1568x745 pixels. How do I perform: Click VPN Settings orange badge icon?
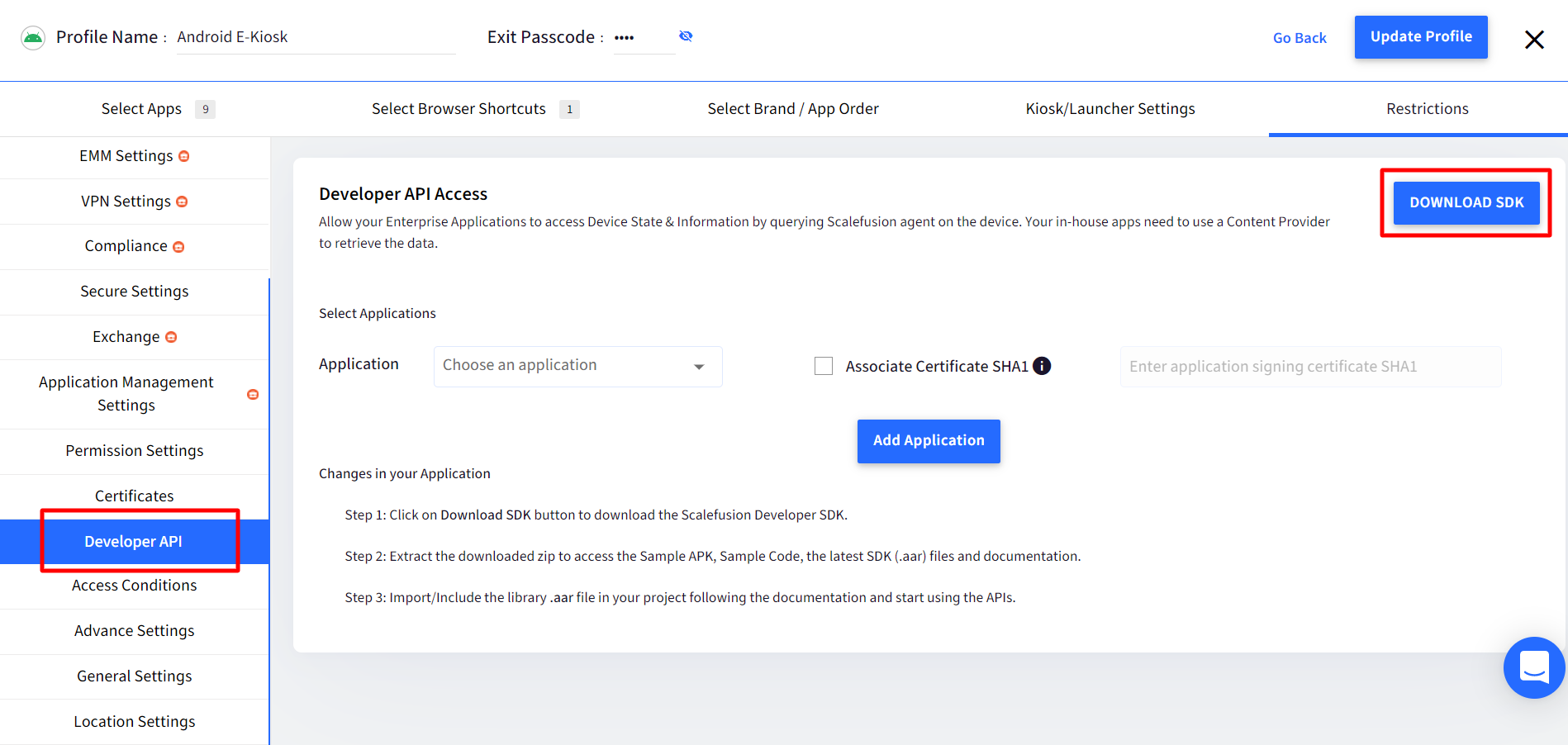click(182, 202)
